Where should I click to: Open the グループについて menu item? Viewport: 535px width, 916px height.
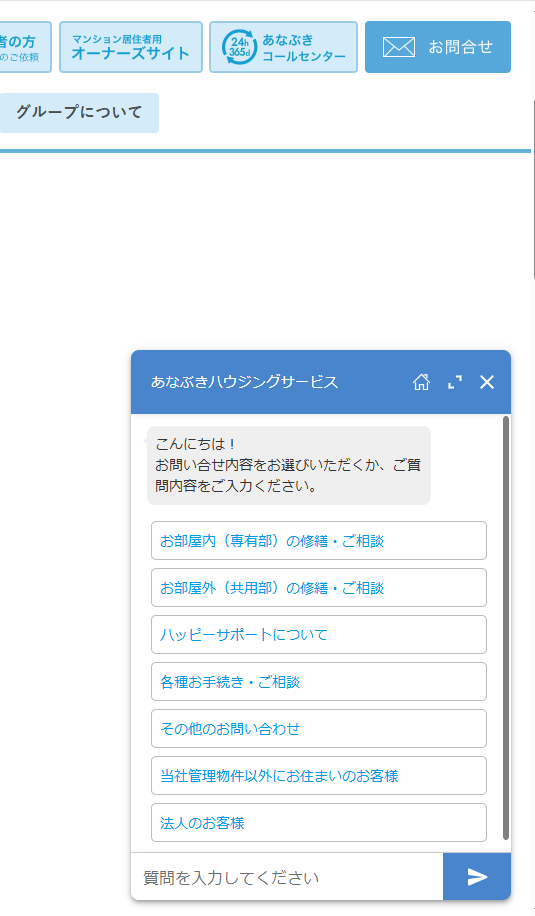point(79,112)
